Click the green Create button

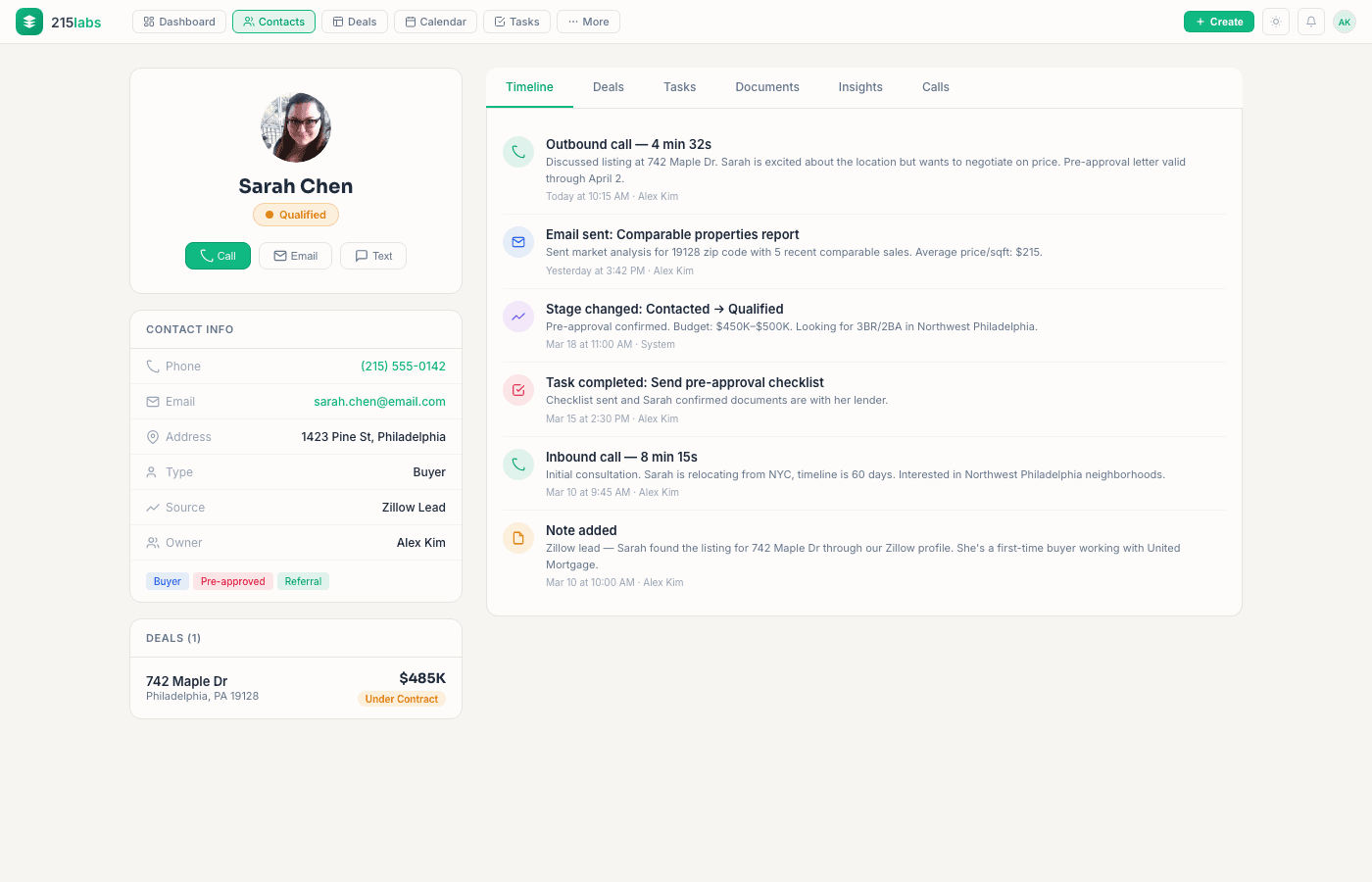(x=1218, y=21)
